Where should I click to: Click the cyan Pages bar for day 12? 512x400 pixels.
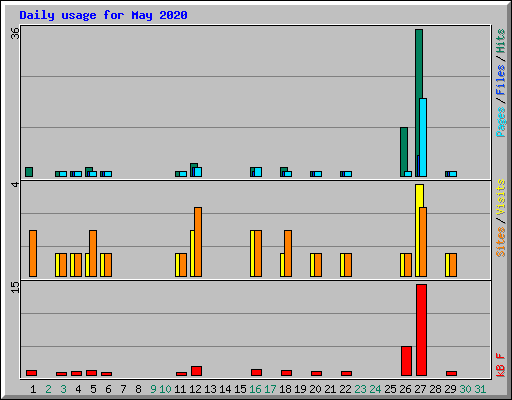[198, 172]
